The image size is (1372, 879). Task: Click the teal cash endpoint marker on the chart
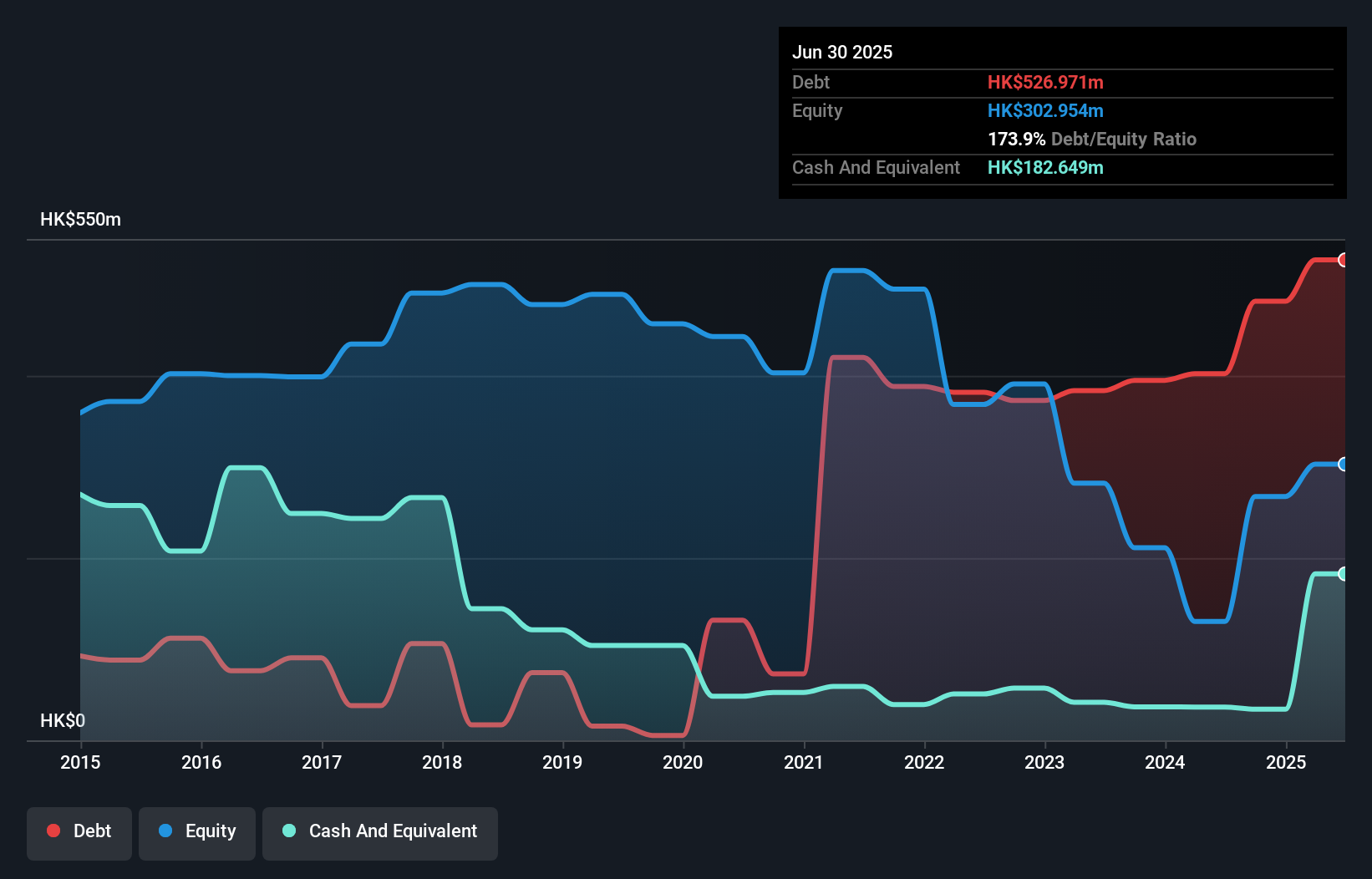click(1342, 574)
